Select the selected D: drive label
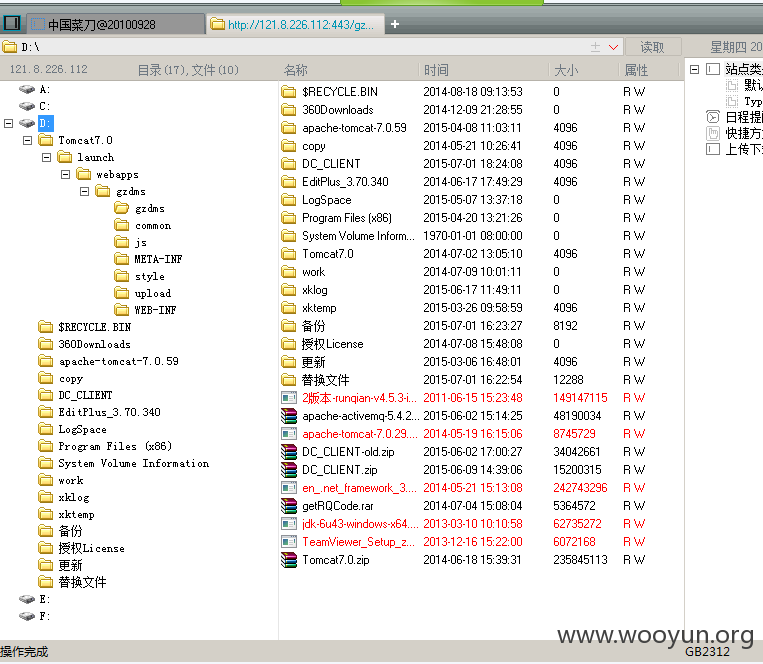Screen dimensions: 763x664 (45, 123)
